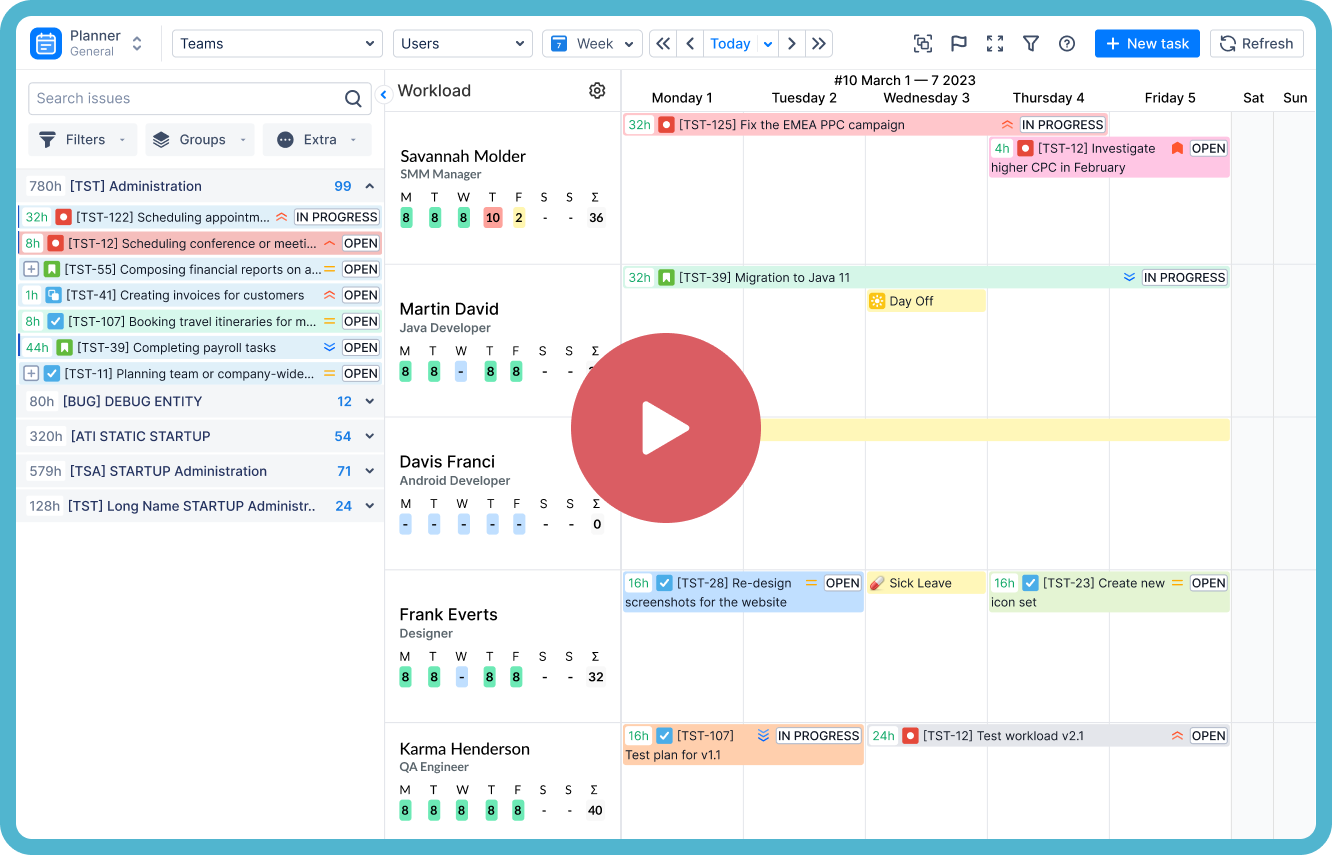Screen dimensions: 1332x855
Task: Open the Groups menu
Action: point(200,140)
